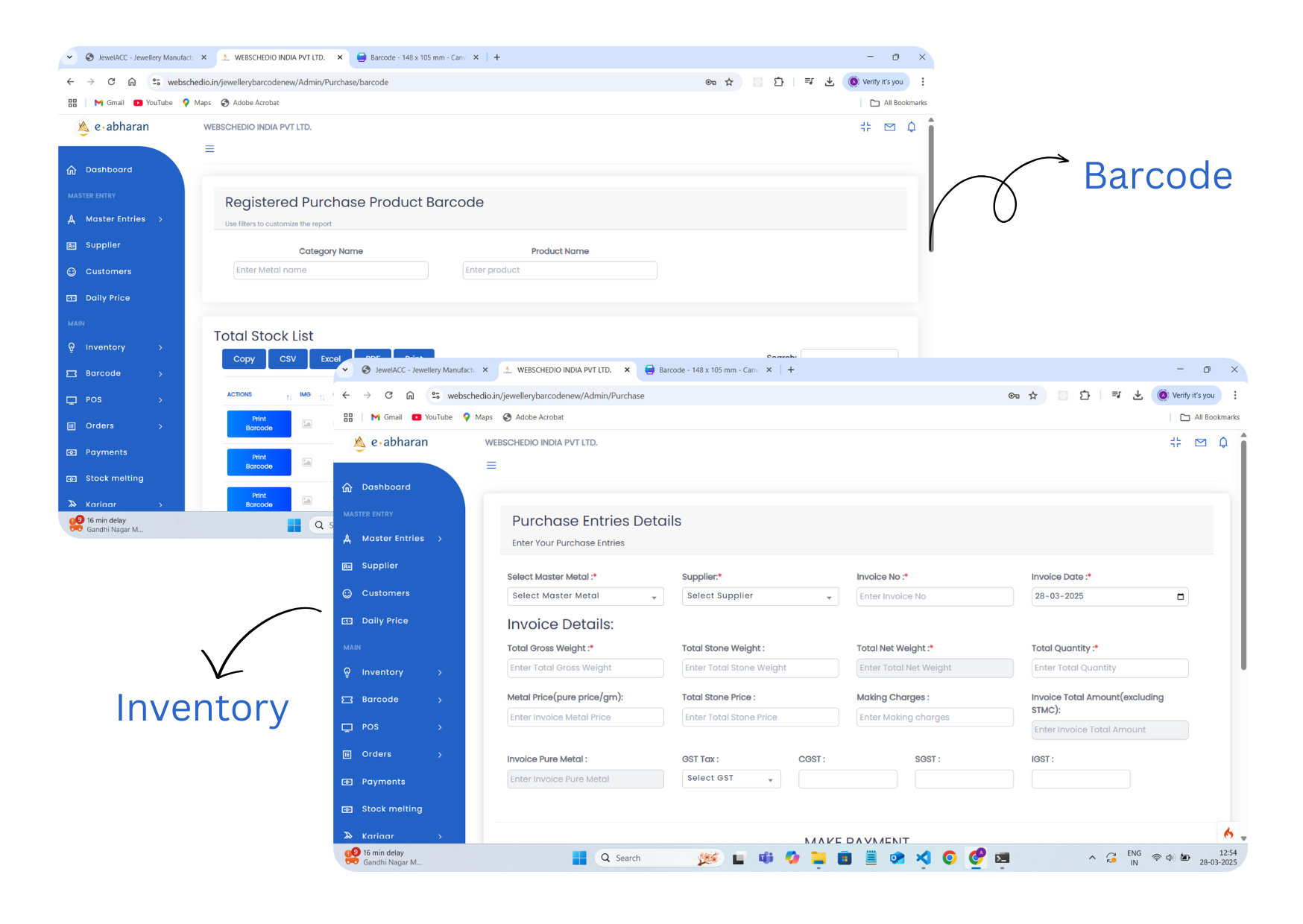Open Downloads icon in front browser toolbar

[1138, 396]
